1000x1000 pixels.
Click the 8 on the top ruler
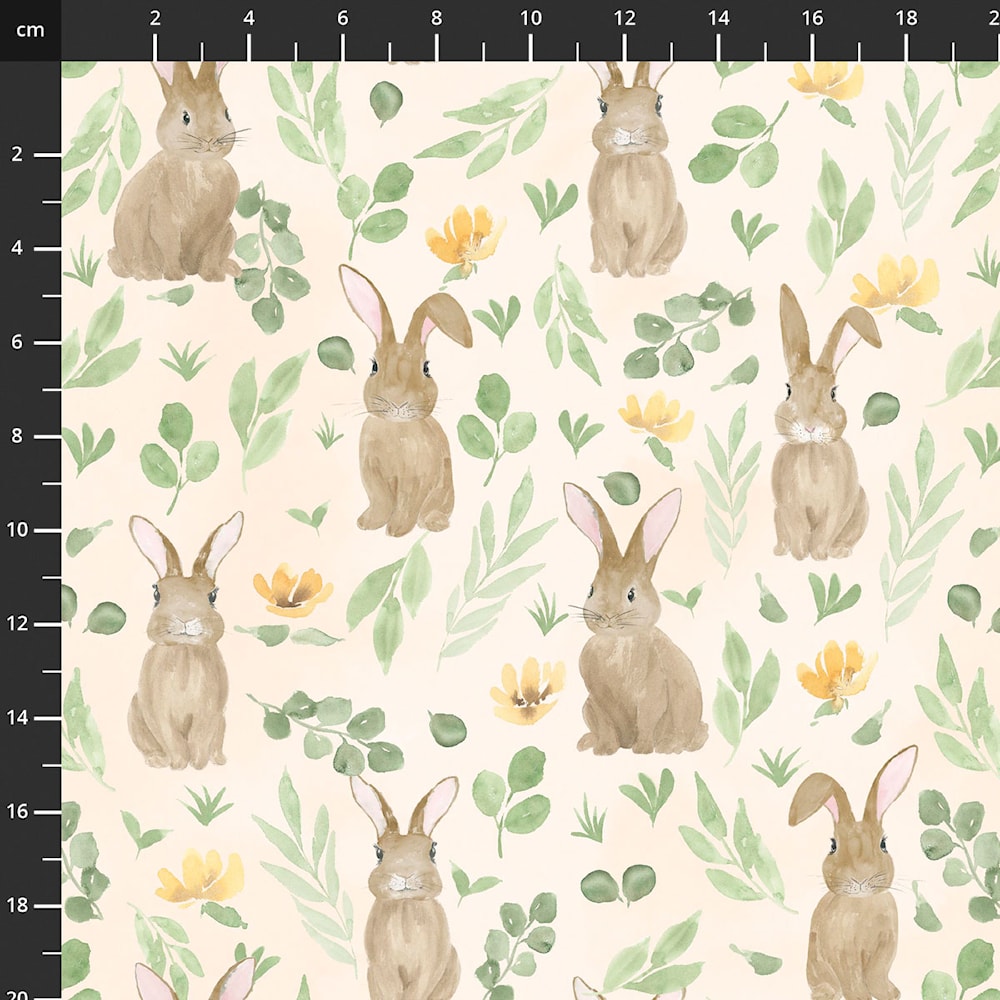(x=436, y=18)
